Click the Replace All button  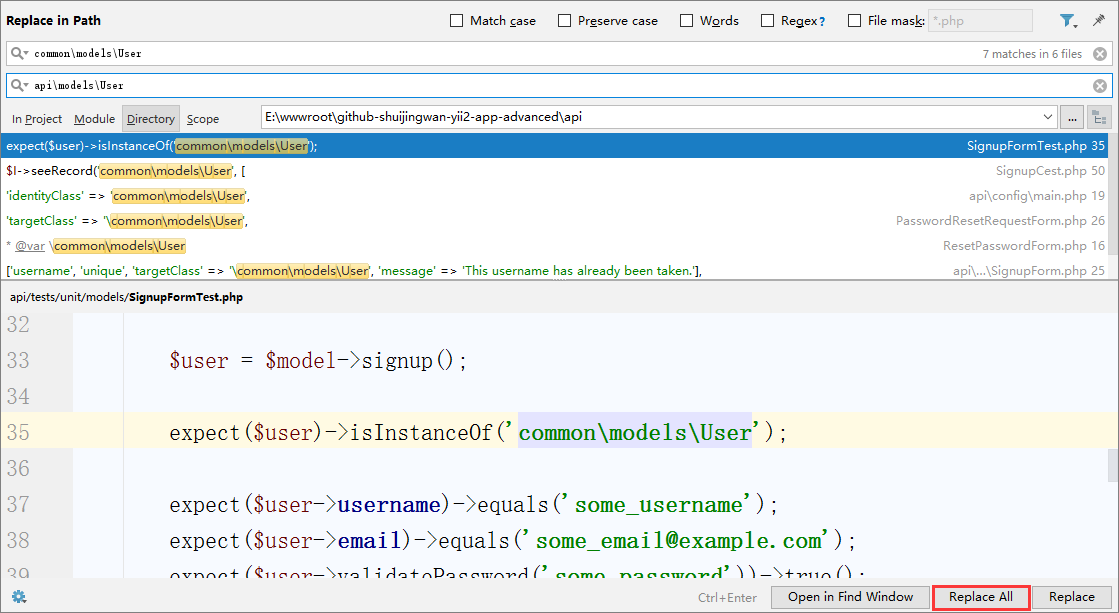point(980,597)
